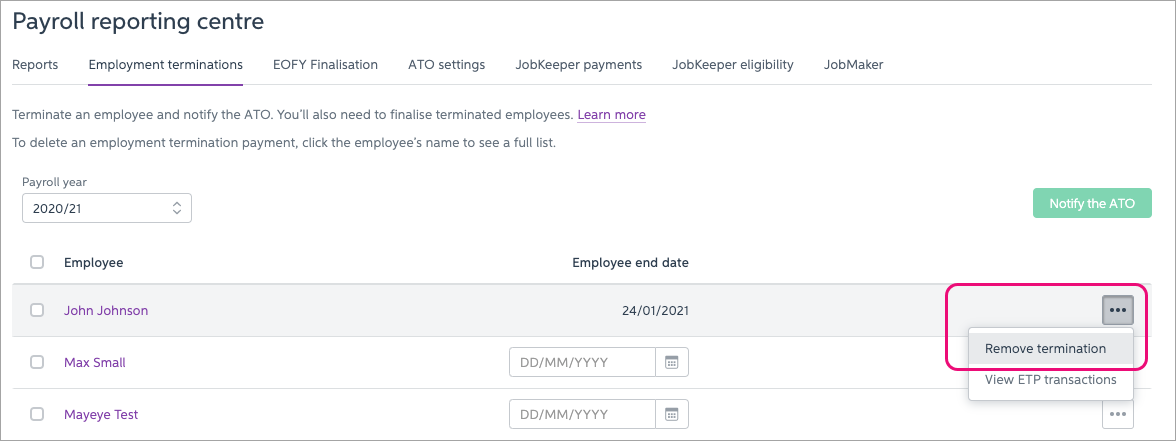Image resolution: width=1176 pixels, height=441 pixels.
Task: Open John Johnson's employee link
Action: point(106,310)
